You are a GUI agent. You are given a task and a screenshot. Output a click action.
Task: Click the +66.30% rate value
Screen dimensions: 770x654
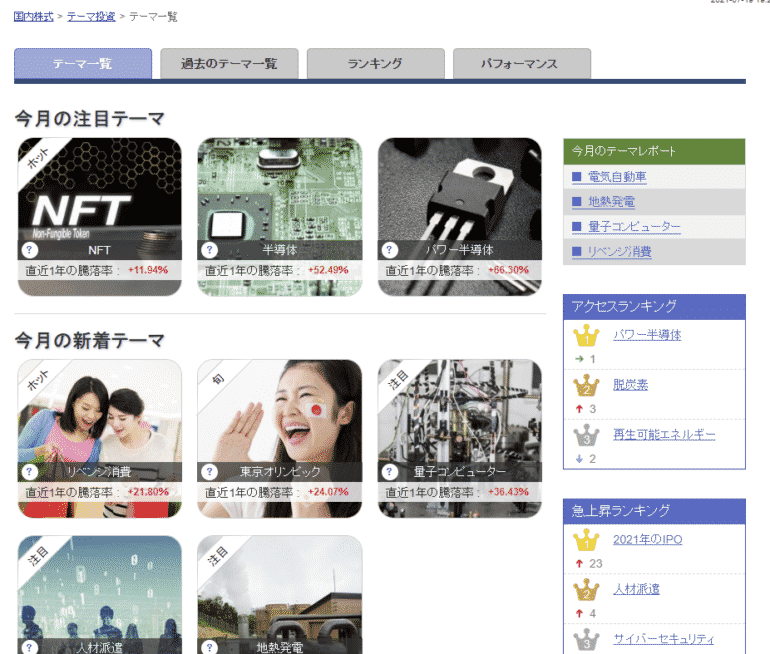pyautogui.click(x=508, y=270)
